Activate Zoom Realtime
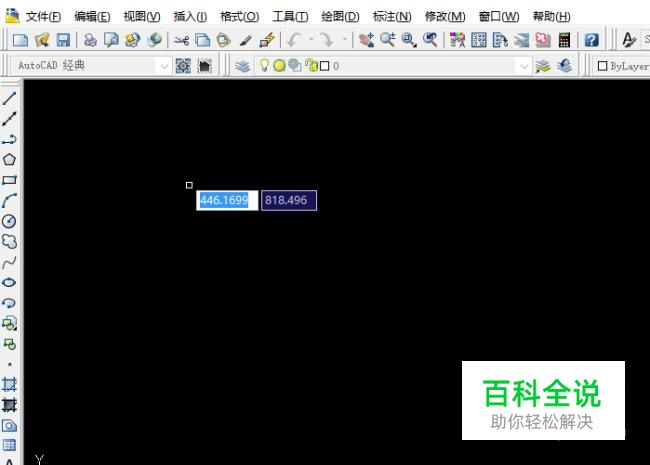 pos(388,40)
